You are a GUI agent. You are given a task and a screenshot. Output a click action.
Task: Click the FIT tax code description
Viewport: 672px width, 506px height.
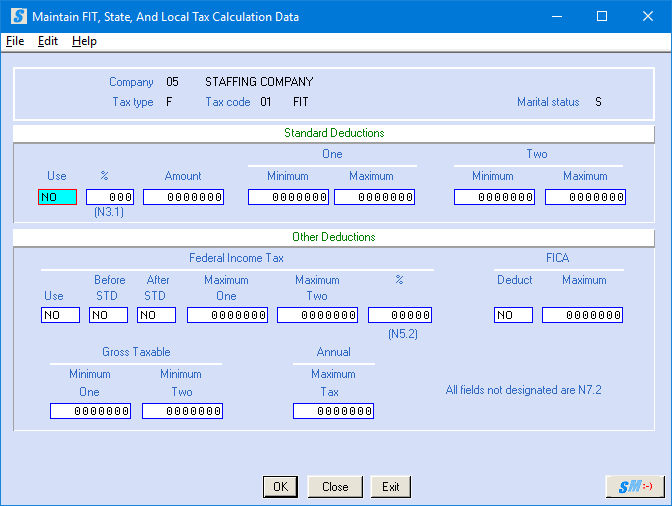[x=300, y=102]
